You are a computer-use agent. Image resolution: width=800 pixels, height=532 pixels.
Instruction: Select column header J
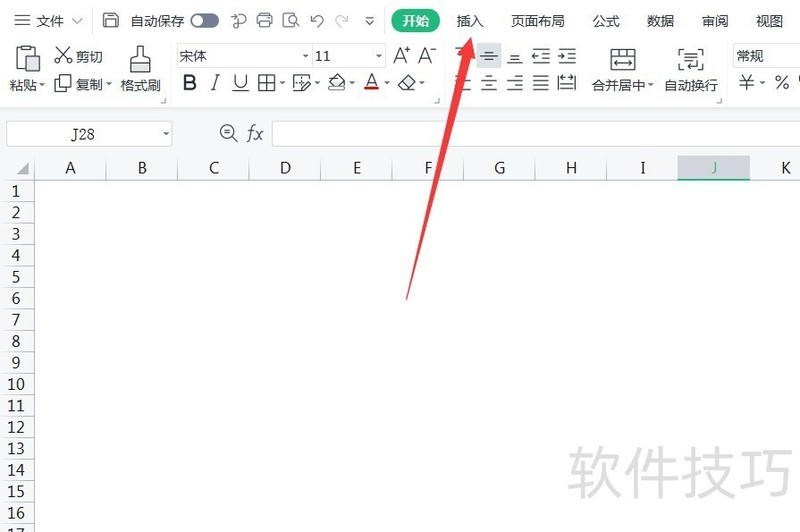click(x=714, y=168)
